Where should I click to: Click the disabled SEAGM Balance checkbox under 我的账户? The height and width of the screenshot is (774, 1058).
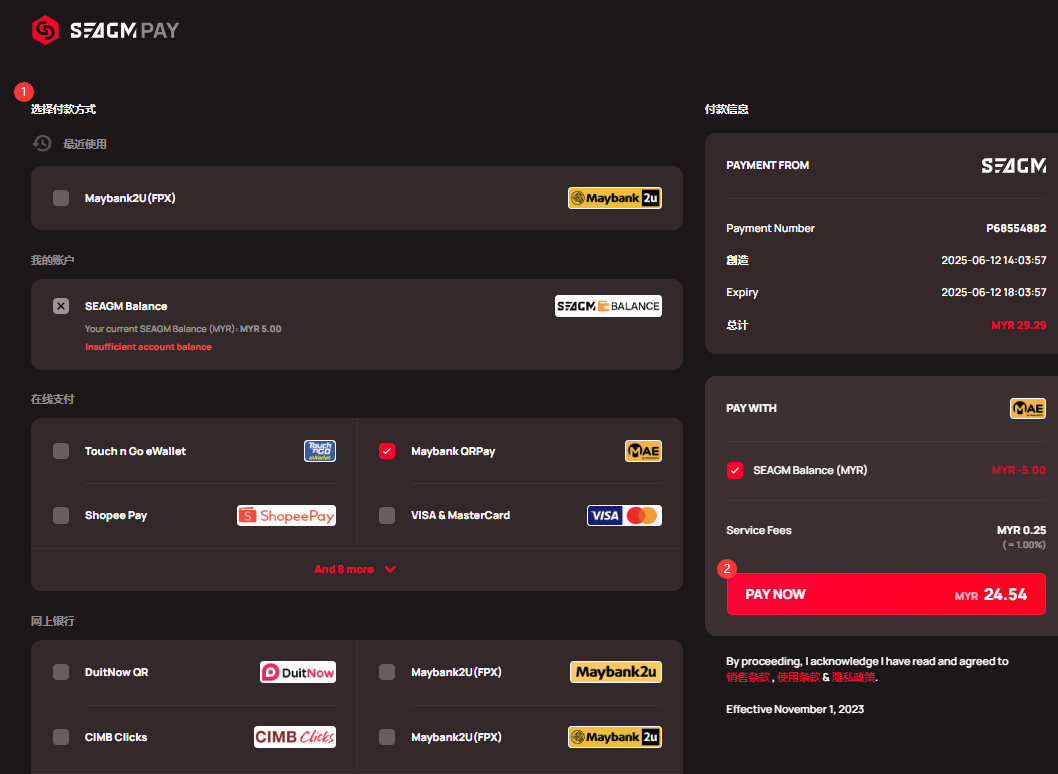[x=61, y=306]
